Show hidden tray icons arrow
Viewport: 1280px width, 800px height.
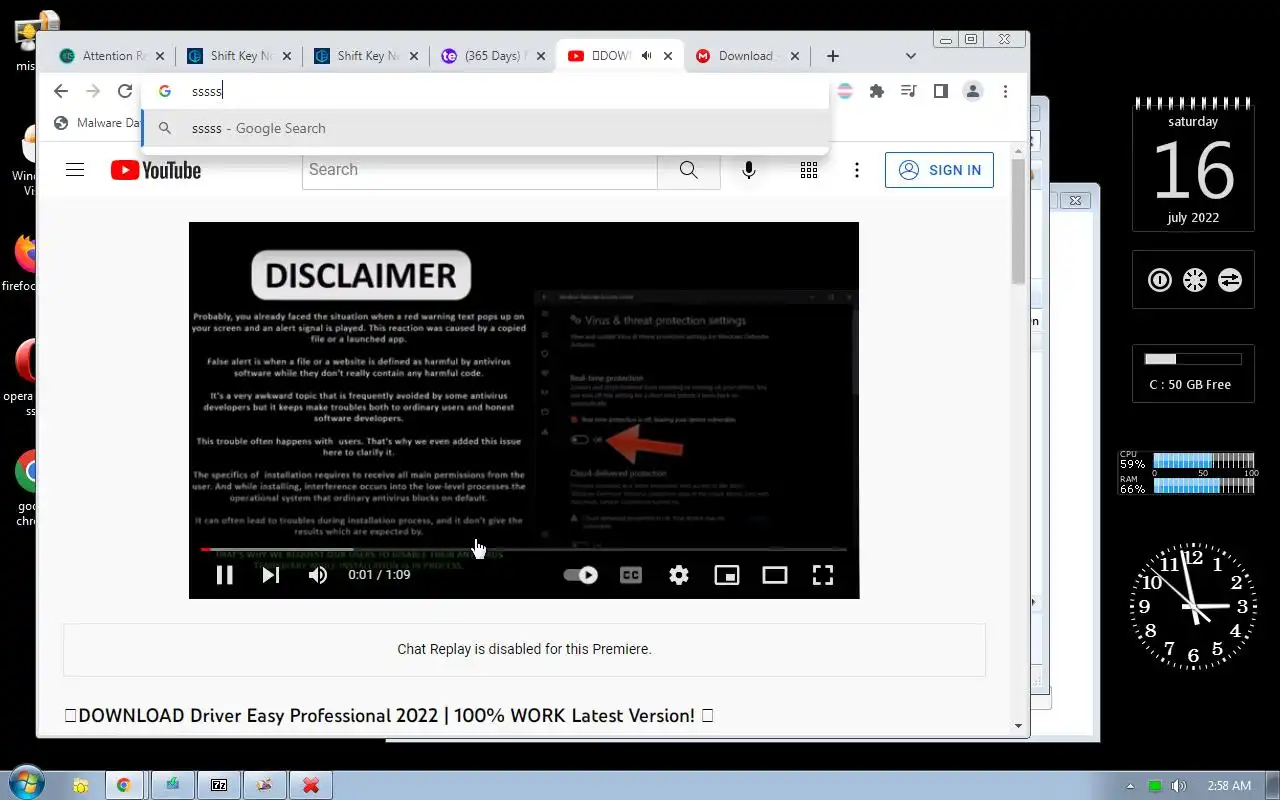pos(1131,786)
